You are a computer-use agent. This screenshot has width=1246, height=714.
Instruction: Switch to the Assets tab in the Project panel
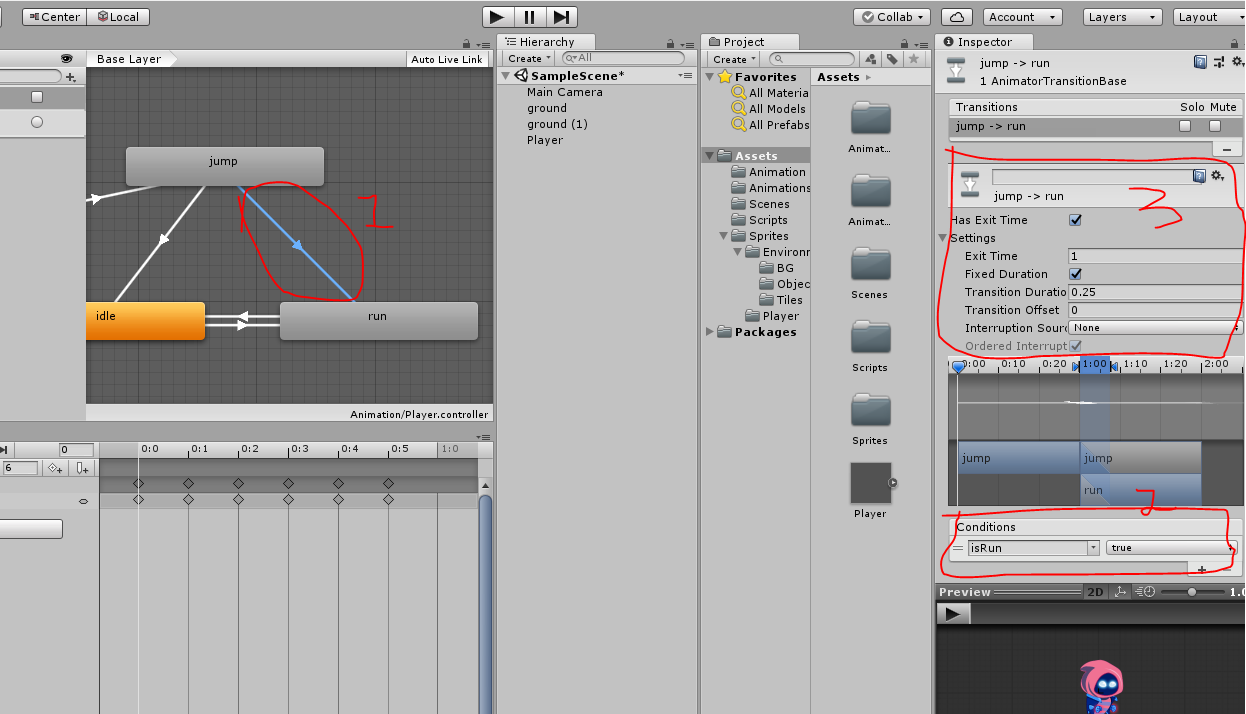coord(839,76)
